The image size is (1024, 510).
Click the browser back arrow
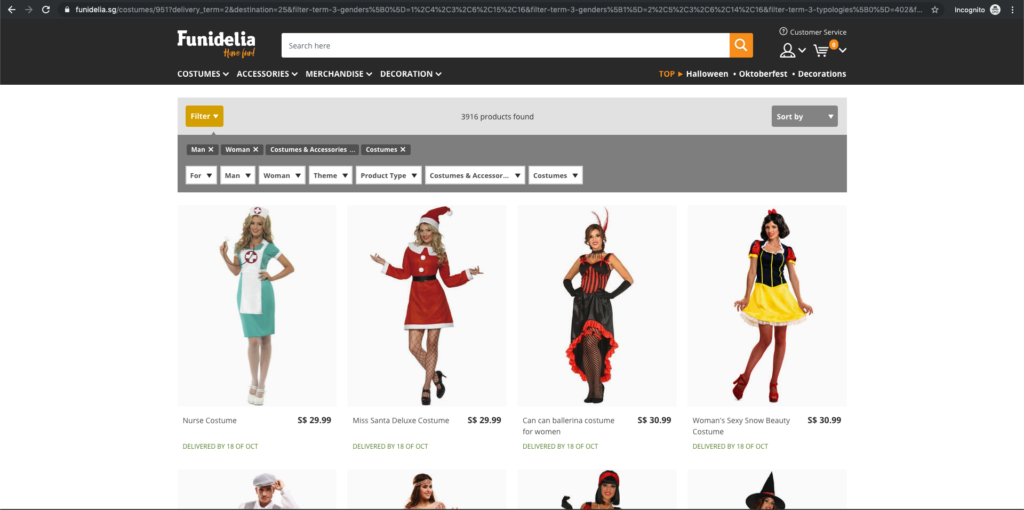[11, 10]
